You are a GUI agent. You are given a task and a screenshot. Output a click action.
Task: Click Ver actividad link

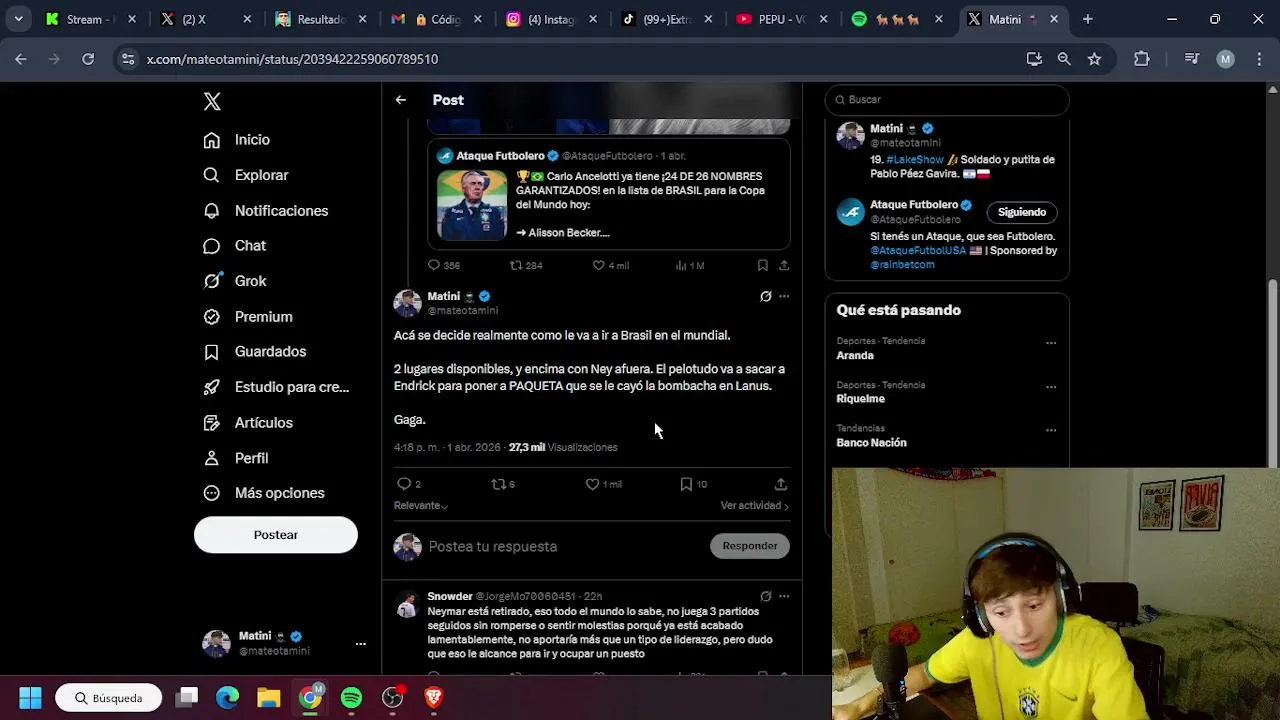click(x=755, y=506)
